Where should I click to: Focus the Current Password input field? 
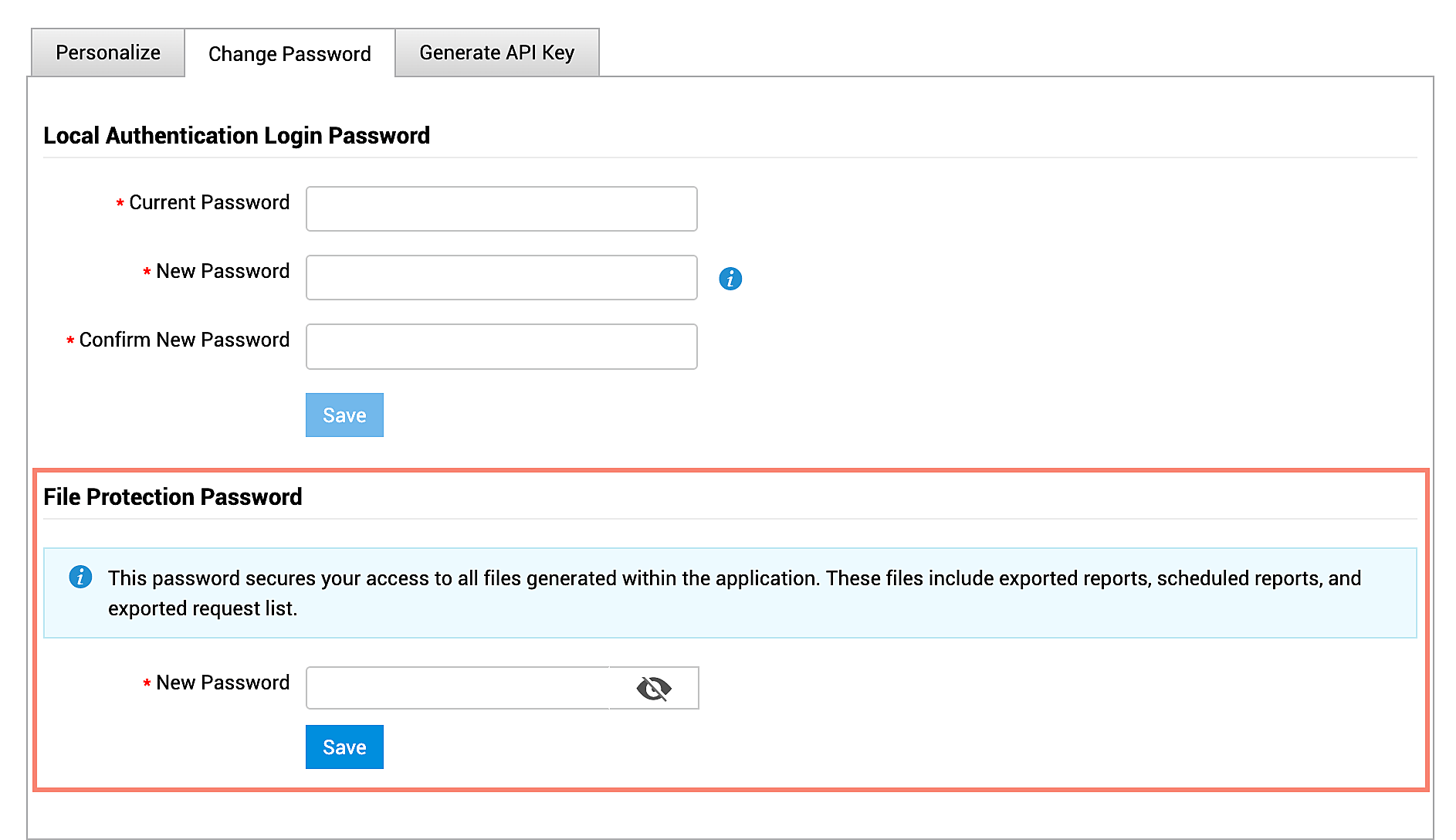[x=502, y=208]
